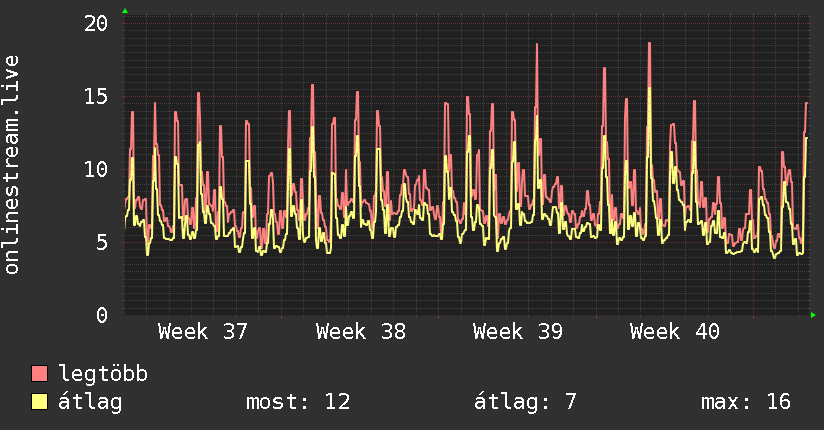Screen dimensions: 824x430
Task: Click the tallest pink peak in Week 40
Action: pyautogui.click(x=650, y=44)
